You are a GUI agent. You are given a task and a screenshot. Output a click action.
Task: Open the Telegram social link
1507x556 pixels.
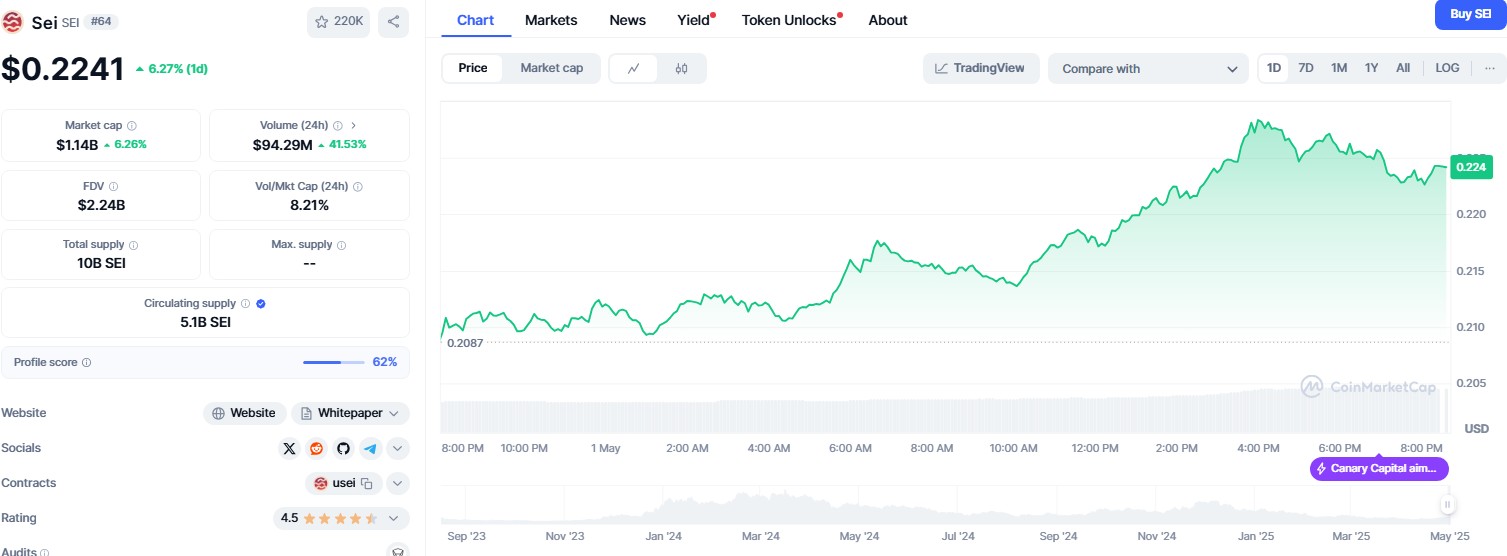click(x=370, y=449)
